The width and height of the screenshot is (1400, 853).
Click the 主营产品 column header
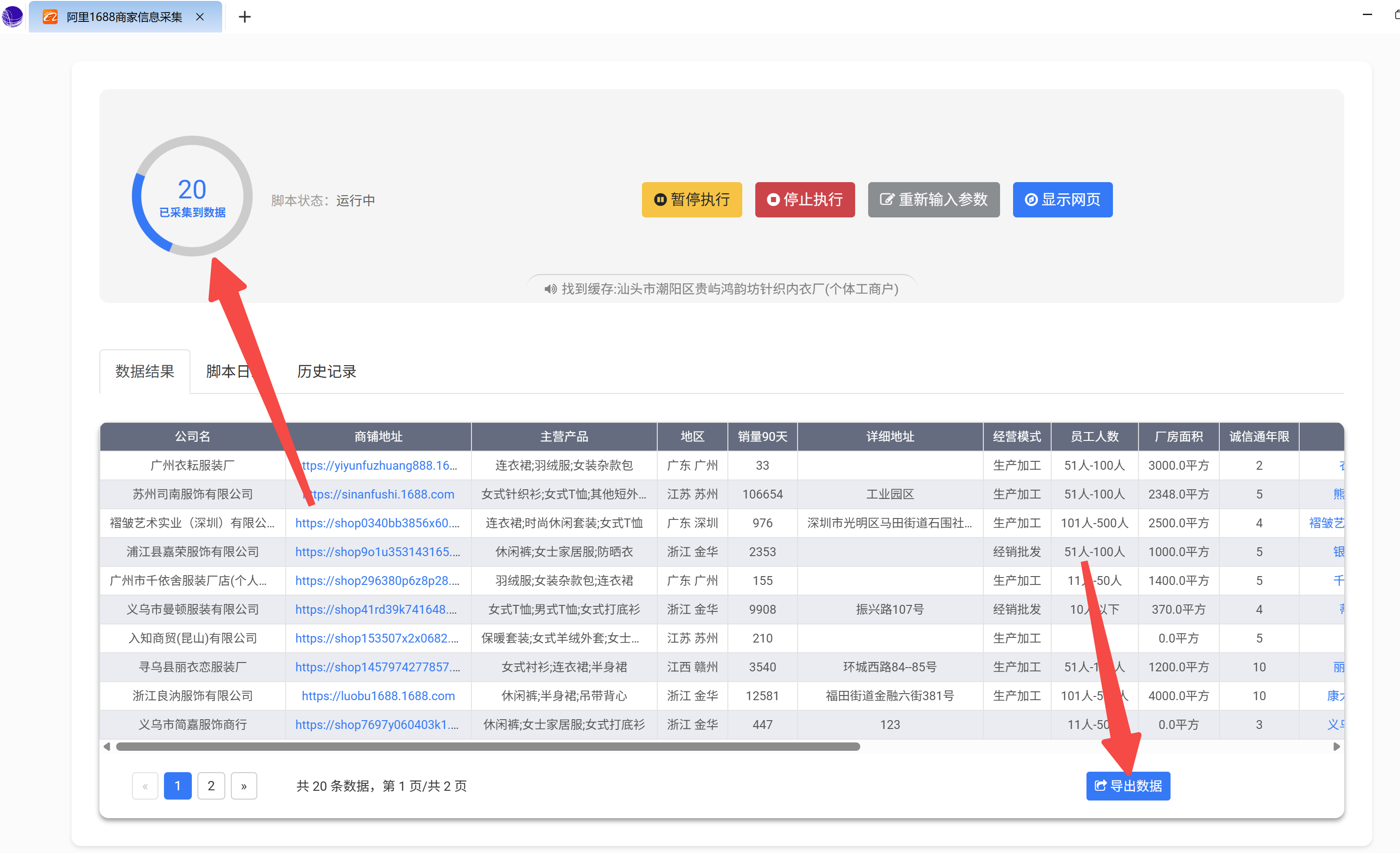click(564, 436)
